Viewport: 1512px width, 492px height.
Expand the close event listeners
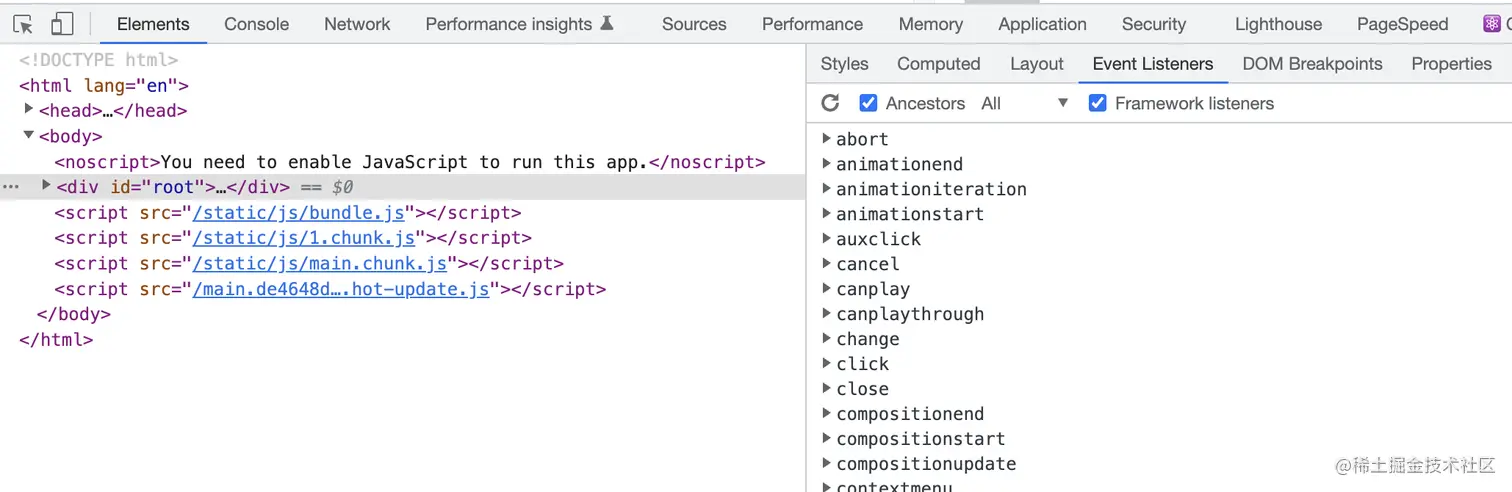coord(827,388)
